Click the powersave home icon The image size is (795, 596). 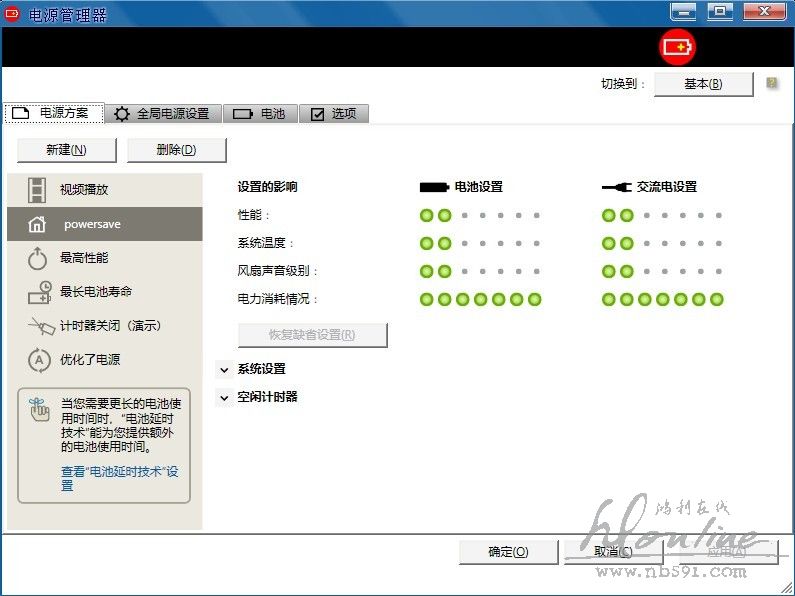point(37,224)
